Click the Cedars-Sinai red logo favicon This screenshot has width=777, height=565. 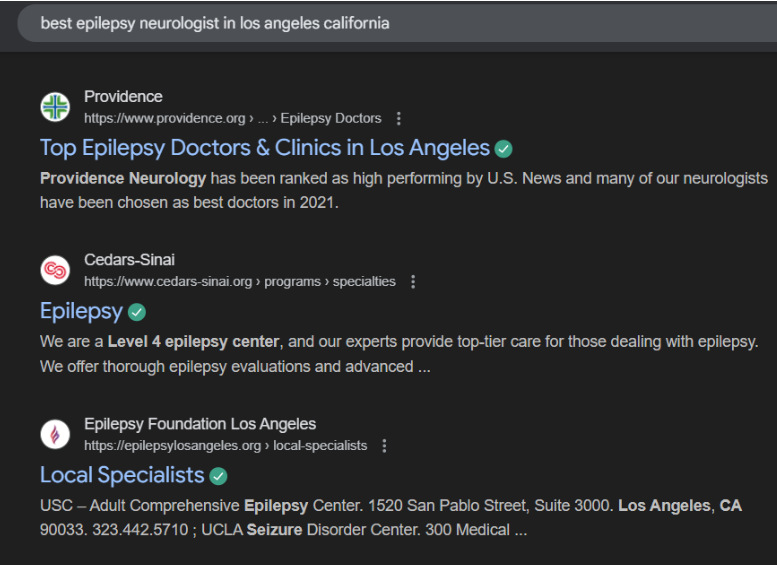[55, 270]
